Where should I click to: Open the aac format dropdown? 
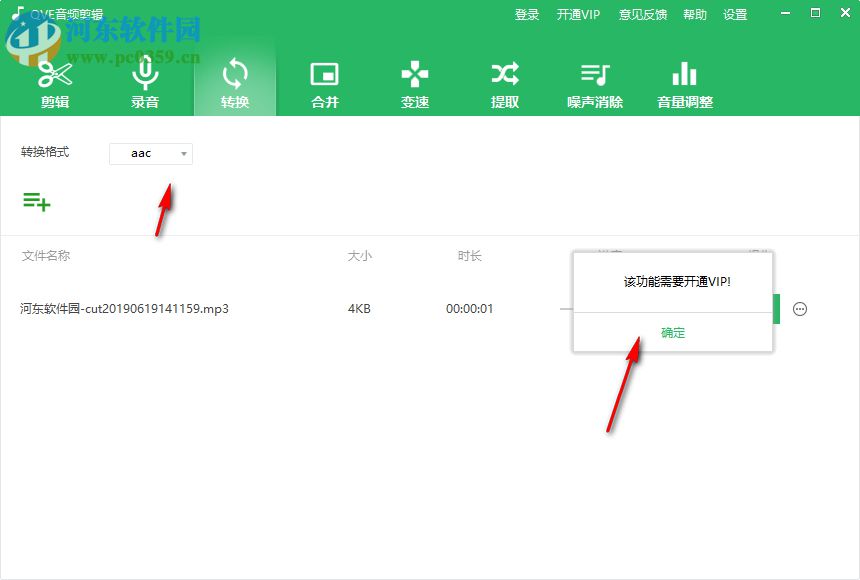150,153
